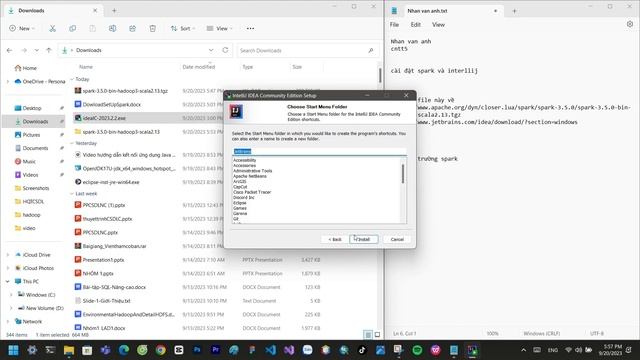
Task: Expand Network in navigation pane
Action: [x=8, y=321]
